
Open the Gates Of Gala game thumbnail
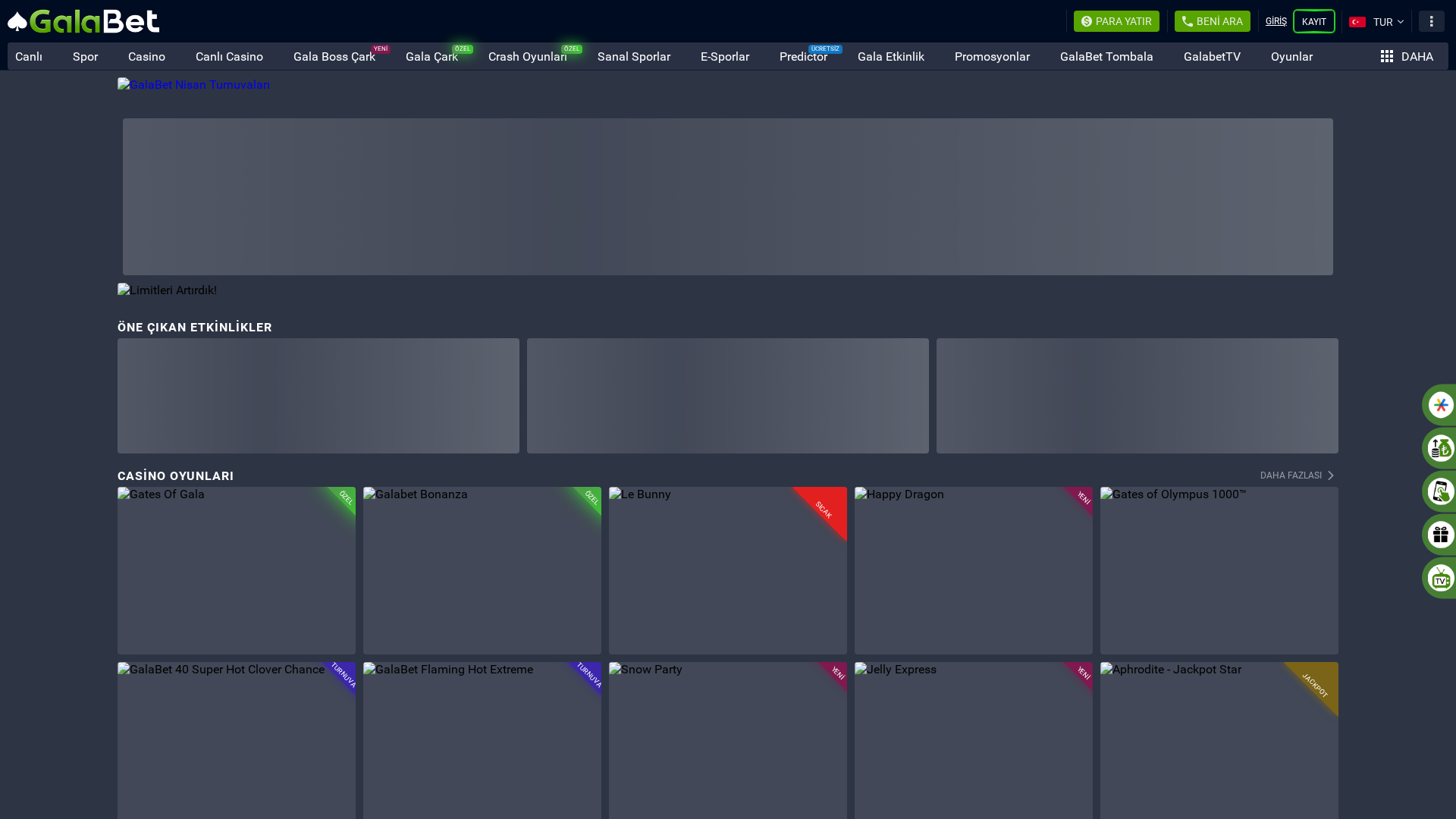[x=236, y=571]
